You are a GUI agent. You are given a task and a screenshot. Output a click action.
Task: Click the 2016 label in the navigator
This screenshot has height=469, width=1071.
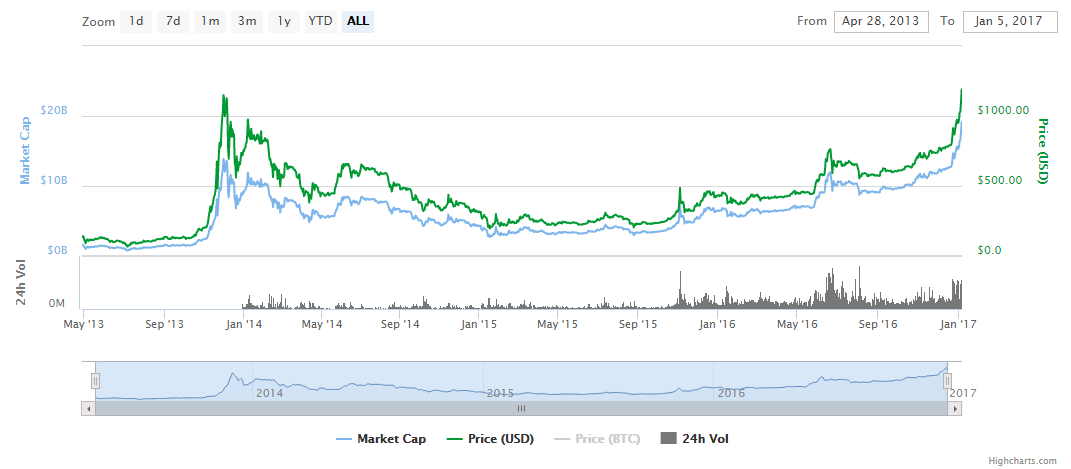[x=731, y=393]
